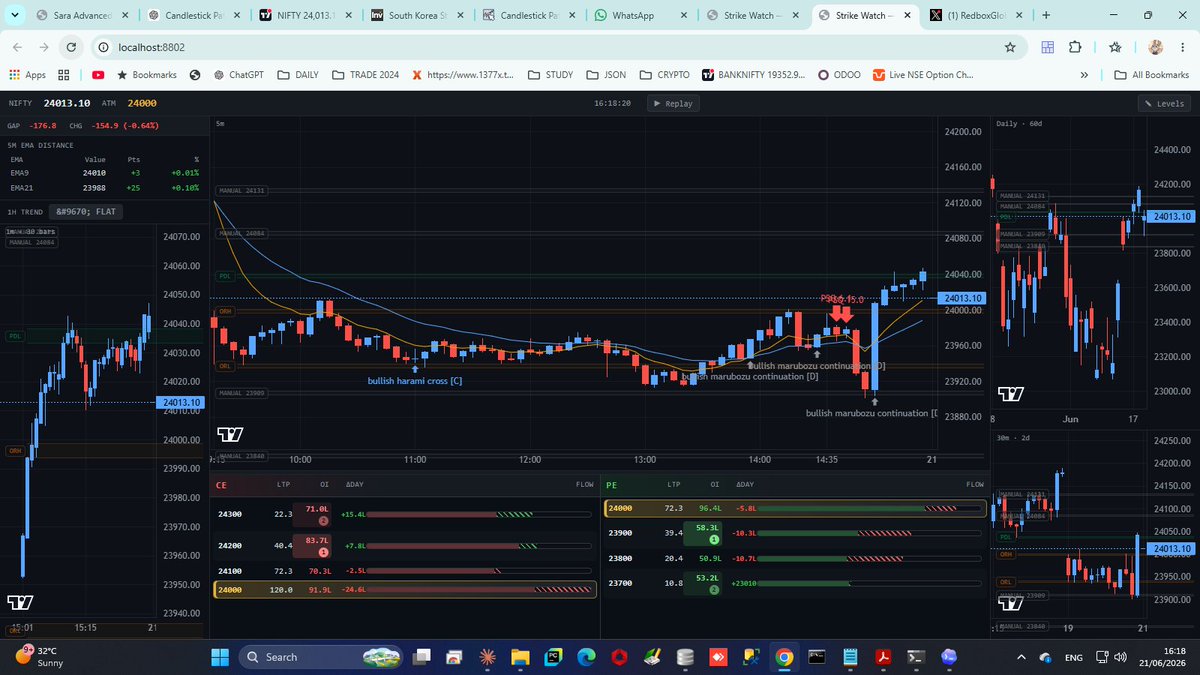
Task: Open the STUDY bookmarks folder
Action: coord(551,75)
